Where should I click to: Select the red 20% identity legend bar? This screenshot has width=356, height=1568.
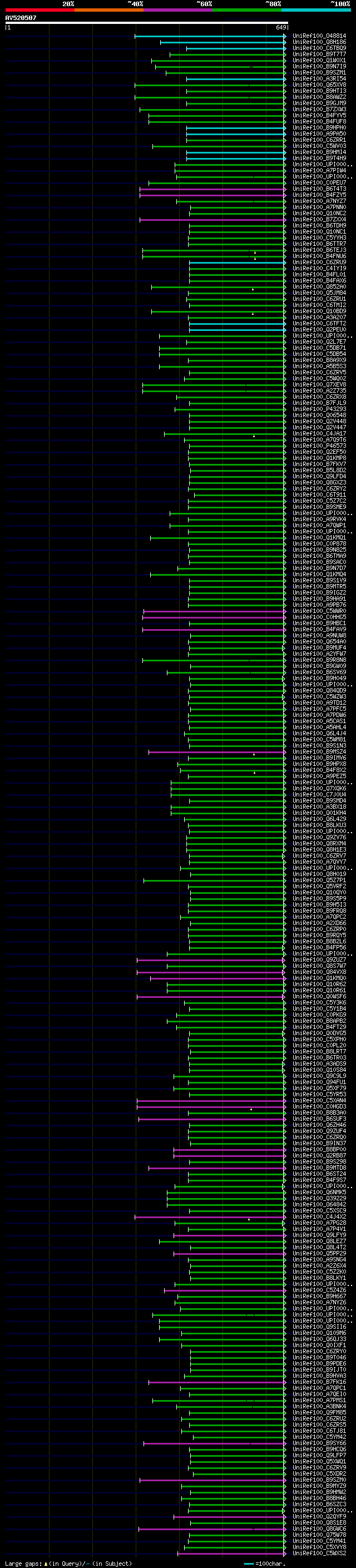tap(39, 10)
